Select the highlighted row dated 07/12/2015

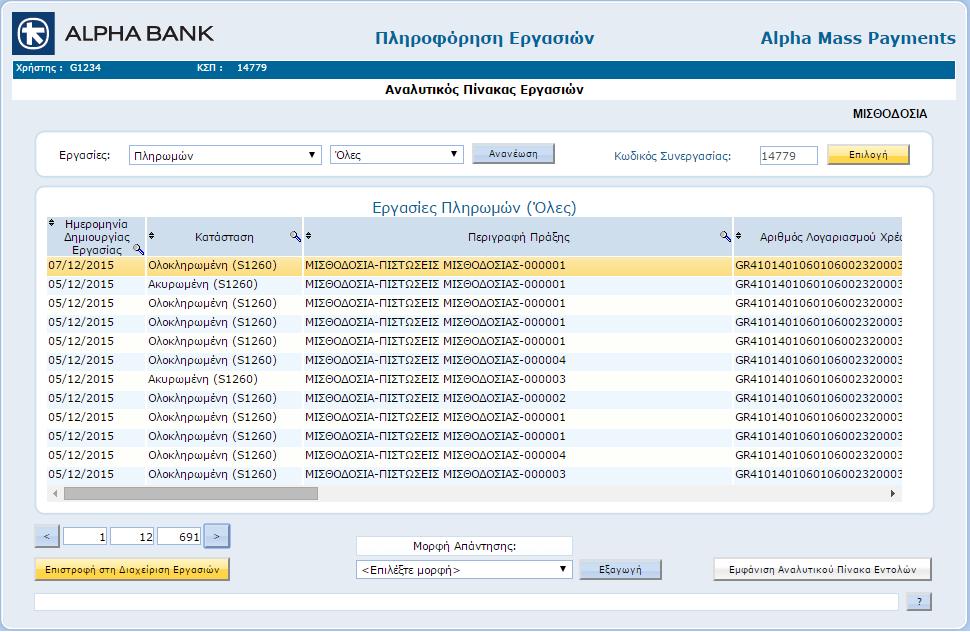coord(474,265)
